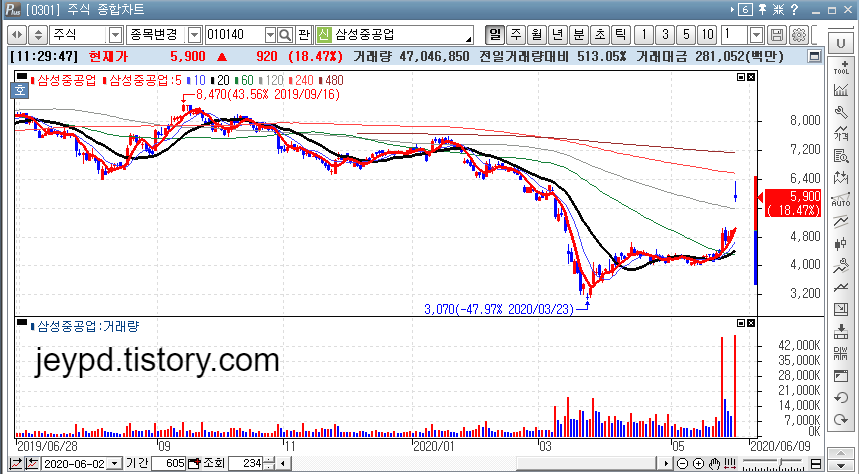Click the zoom out minus circle icon
The width and height of the screenshot is (859, 474).
coord(682,464)
